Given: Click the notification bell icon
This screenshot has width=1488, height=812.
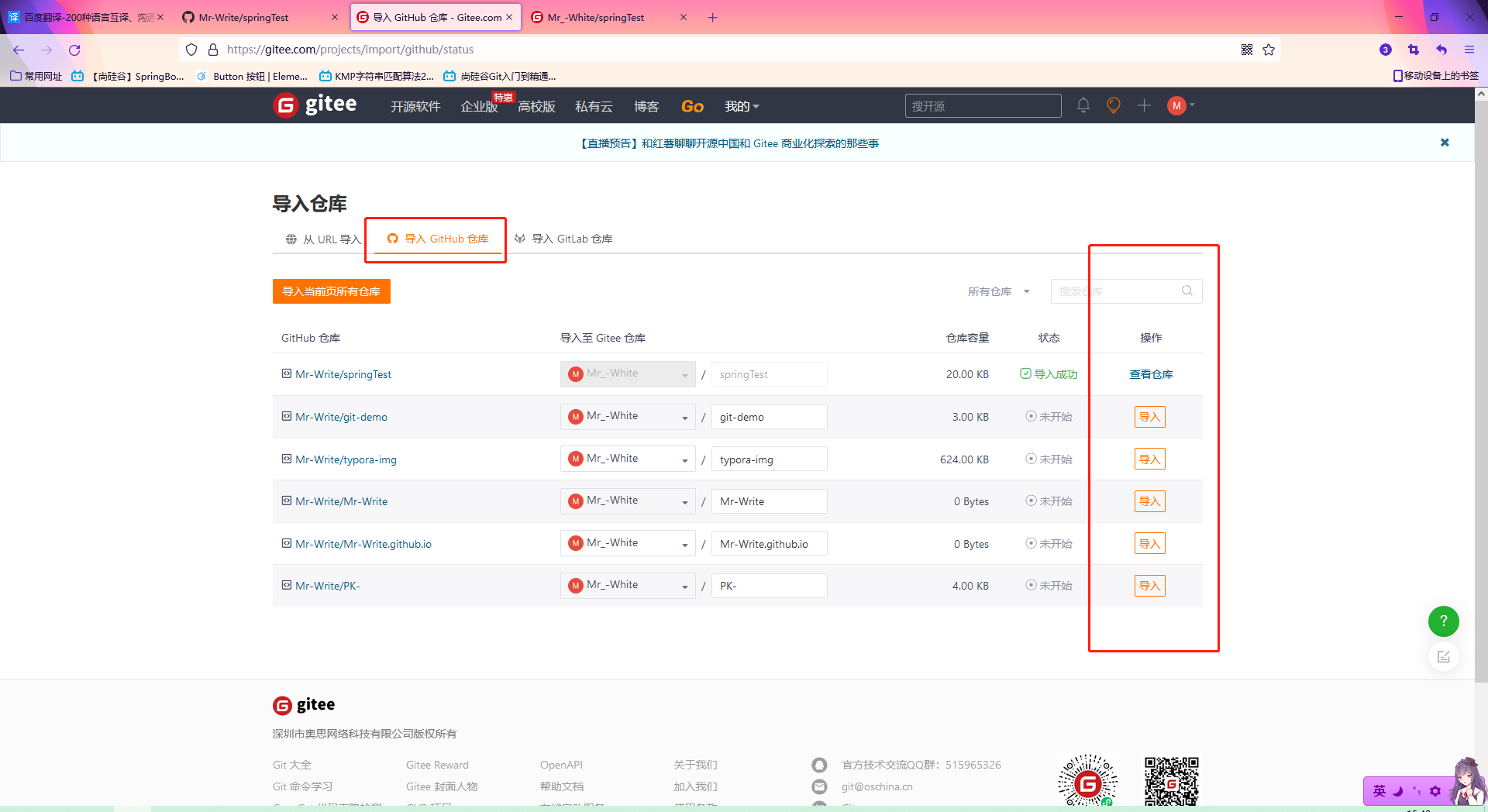Looking at the screenshot, I should click(x=1083, y=105).
